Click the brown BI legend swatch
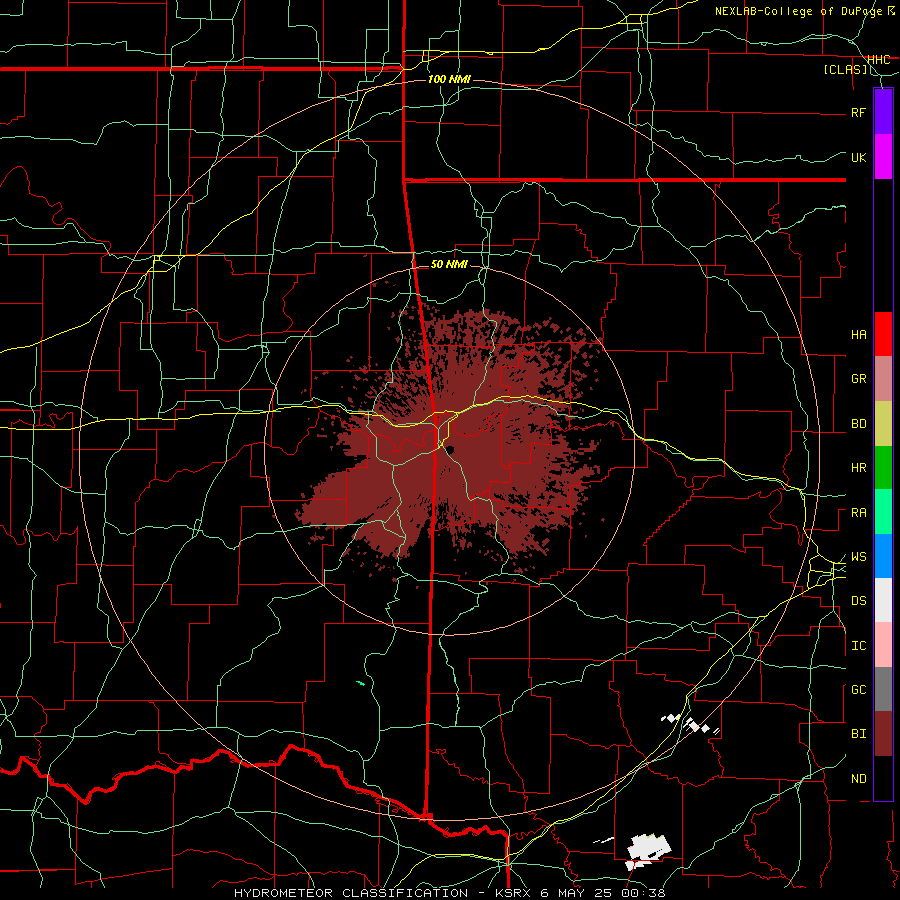The width and height of the screenshot is (900, 900). click(883, 734)
